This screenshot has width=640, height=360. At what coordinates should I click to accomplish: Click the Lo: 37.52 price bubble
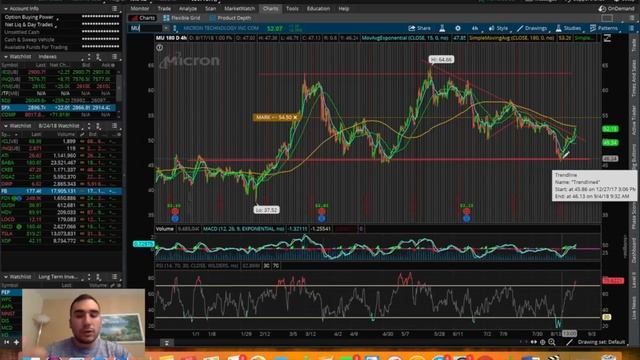266,210
